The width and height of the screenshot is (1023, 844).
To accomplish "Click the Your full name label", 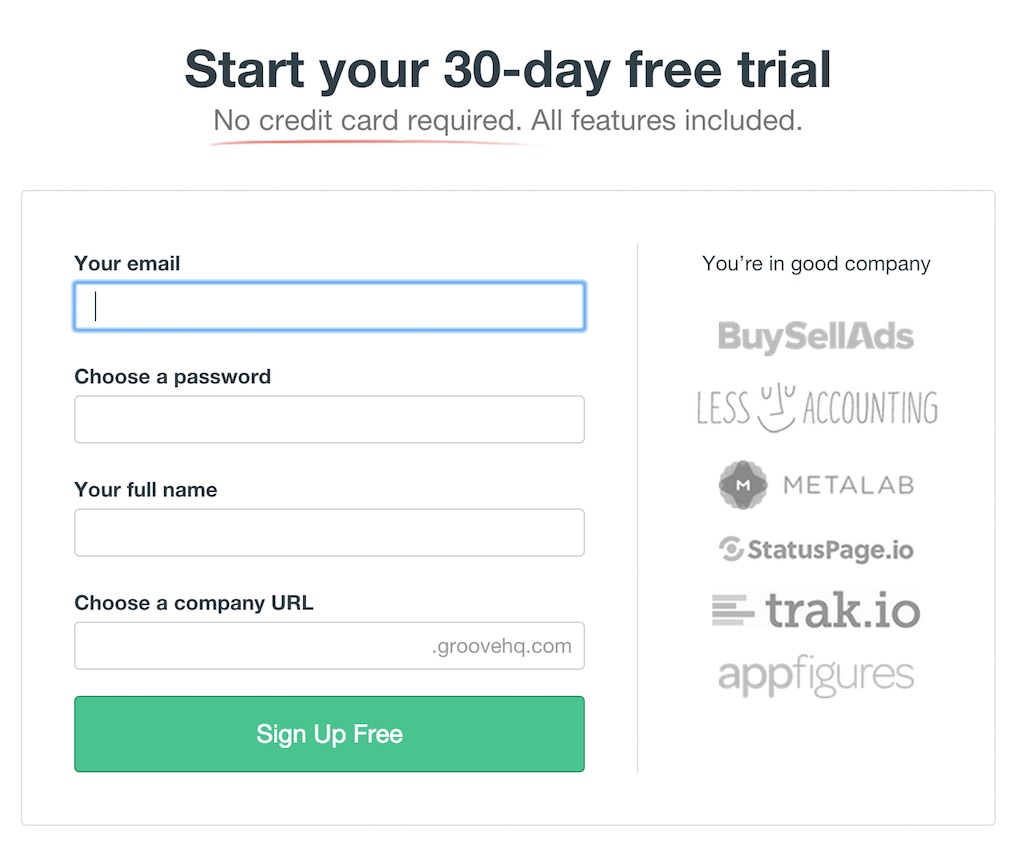I will [146, 490].
